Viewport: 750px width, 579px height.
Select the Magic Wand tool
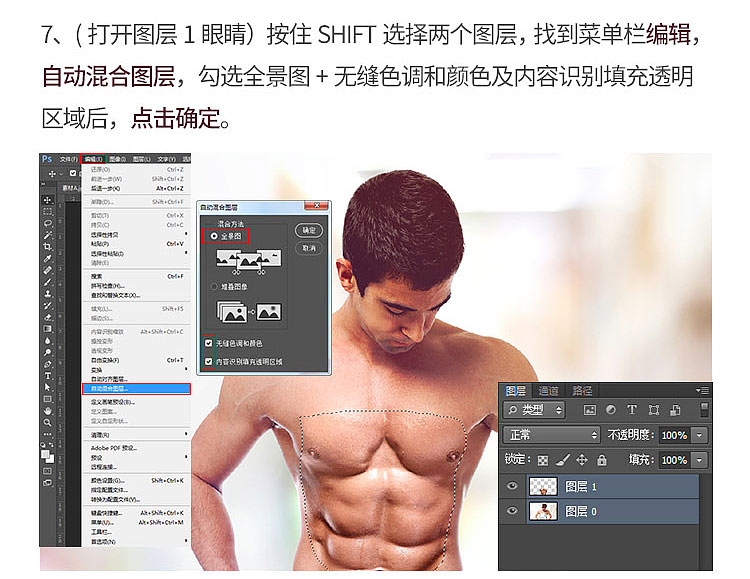coord(47,235)
